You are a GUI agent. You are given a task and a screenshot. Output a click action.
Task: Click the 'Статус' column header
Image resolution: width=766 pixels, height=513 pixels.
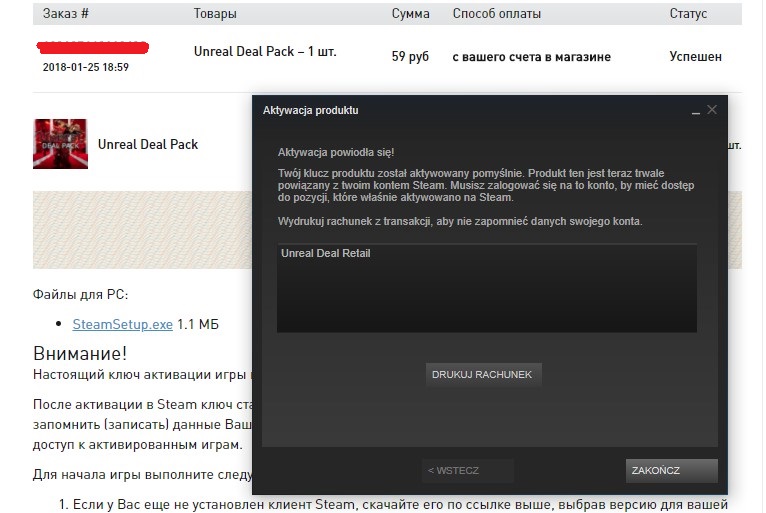click(688, 14)
